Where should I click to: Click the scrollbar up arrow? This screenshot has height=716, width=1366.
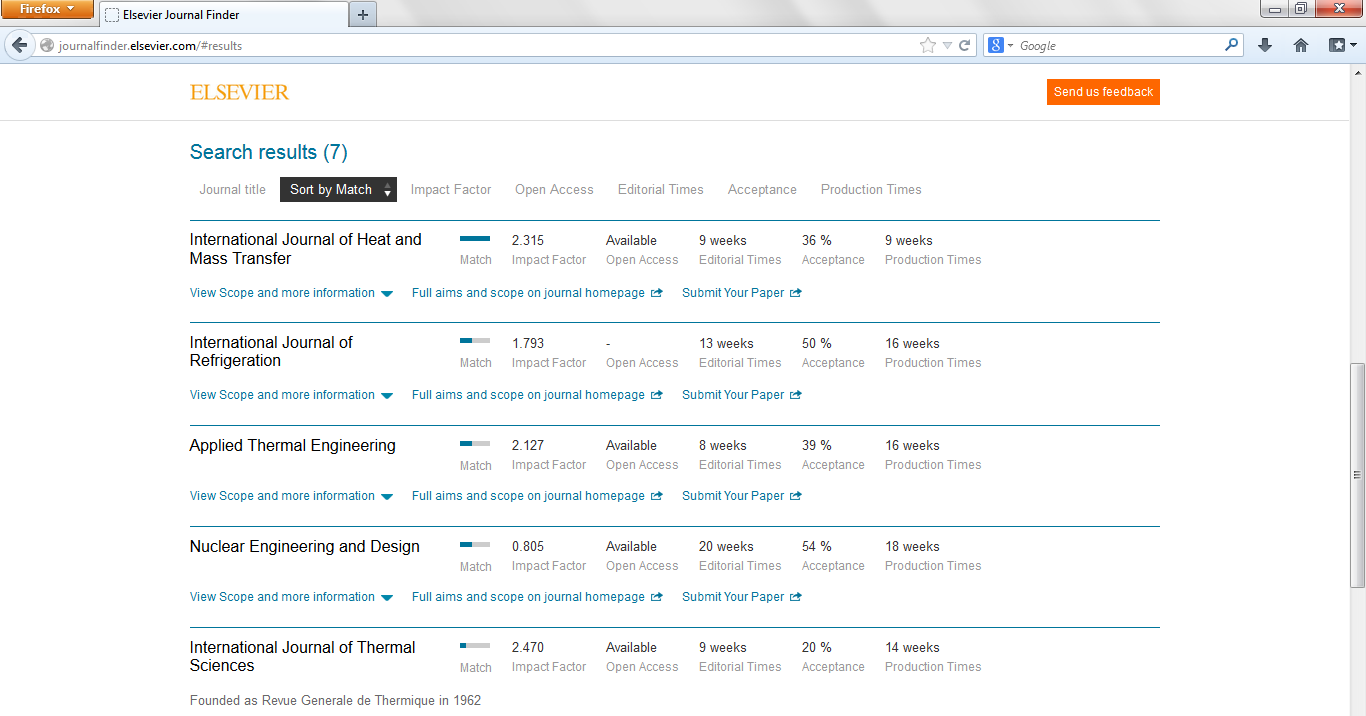click(1357, 74)
